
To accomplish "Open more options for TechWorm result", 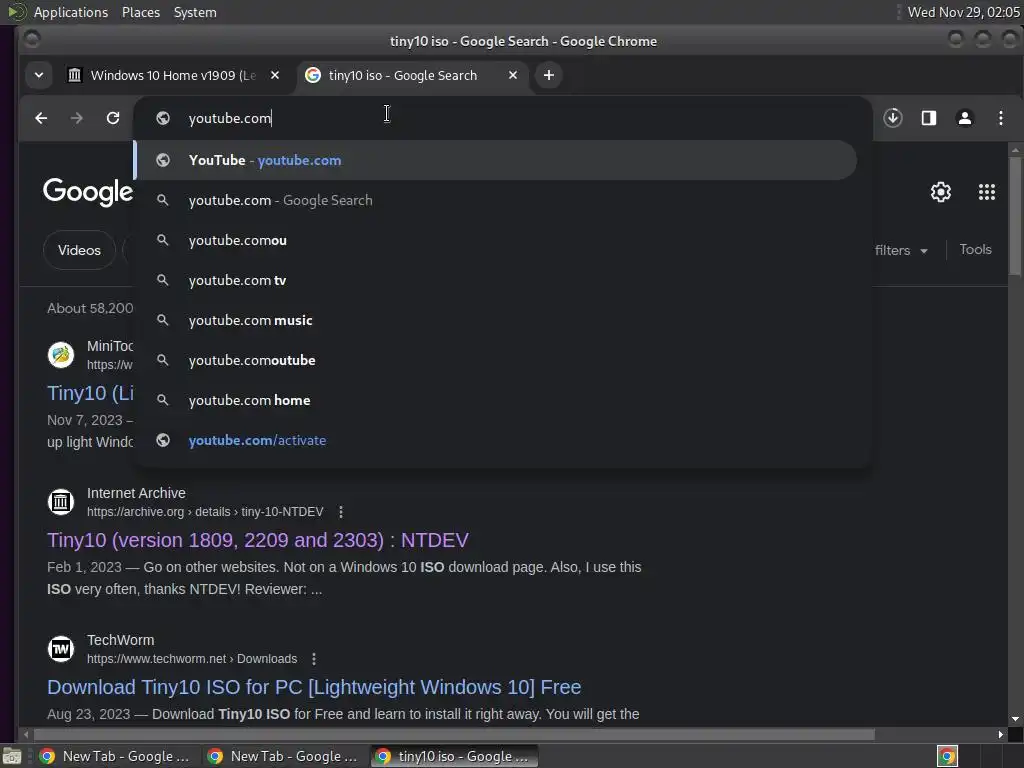I will pos(314,659).
